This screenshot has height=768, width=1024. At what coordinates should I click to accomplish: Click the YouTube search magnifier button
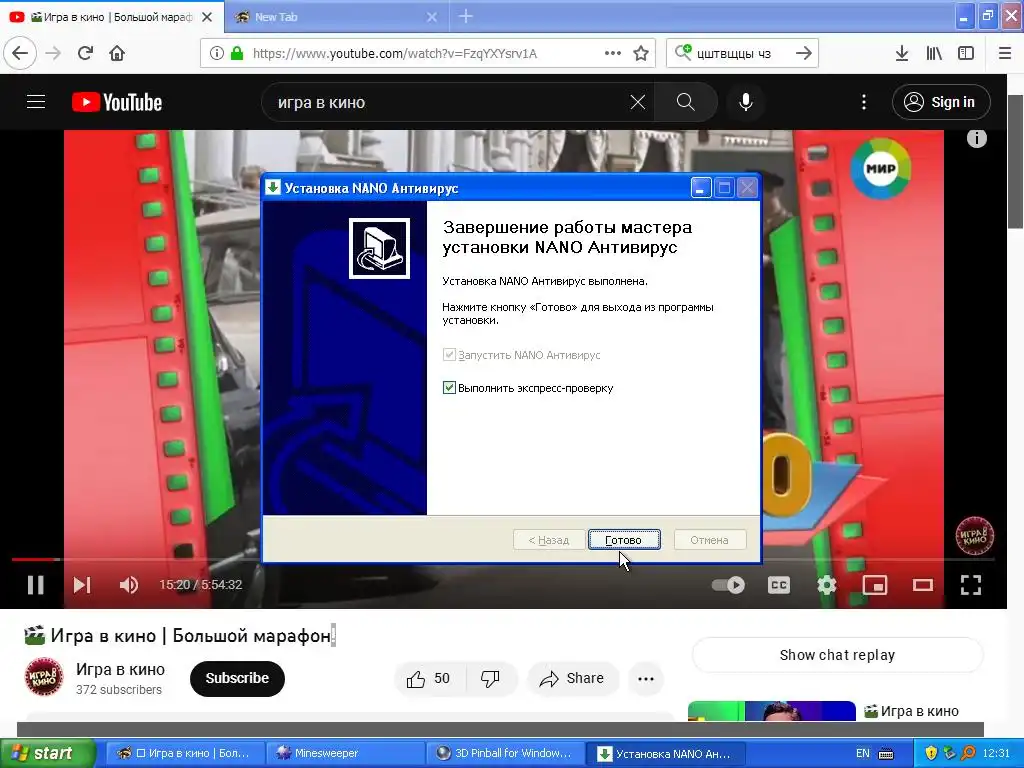[686, 102]
